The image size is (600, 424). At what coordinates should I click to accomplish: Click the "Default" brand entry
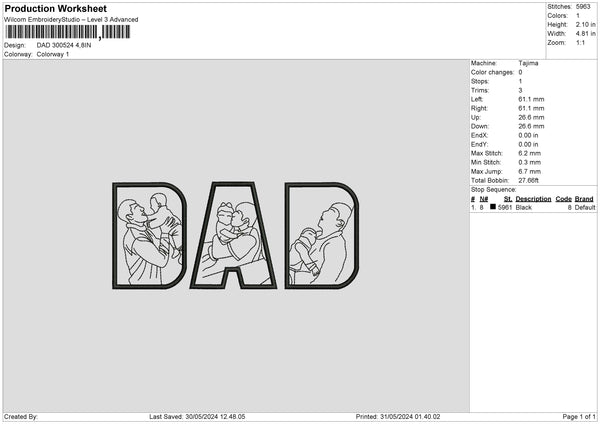pos(585,207)
